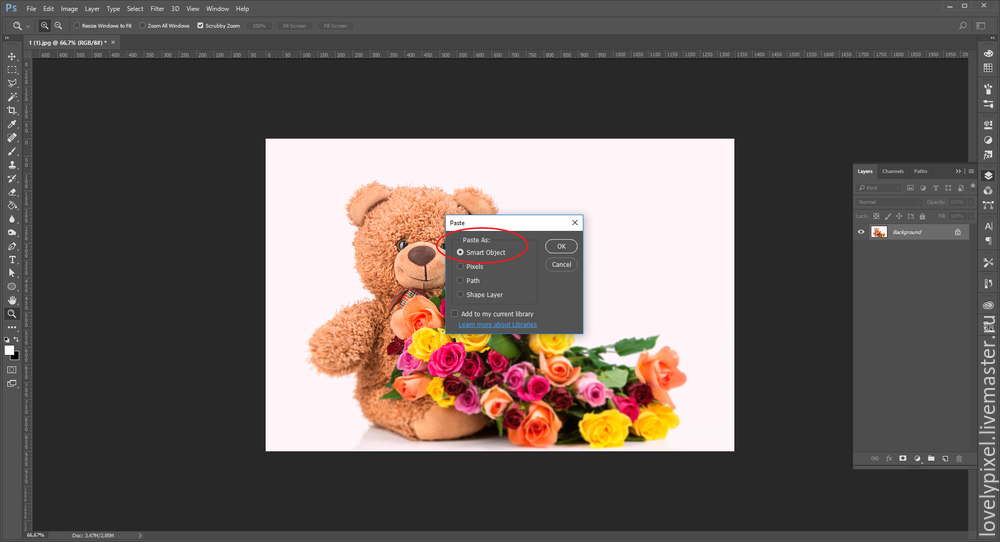Open the layer Kind filter dropdown
This screenshot has height=542, width=1000.
880,188
